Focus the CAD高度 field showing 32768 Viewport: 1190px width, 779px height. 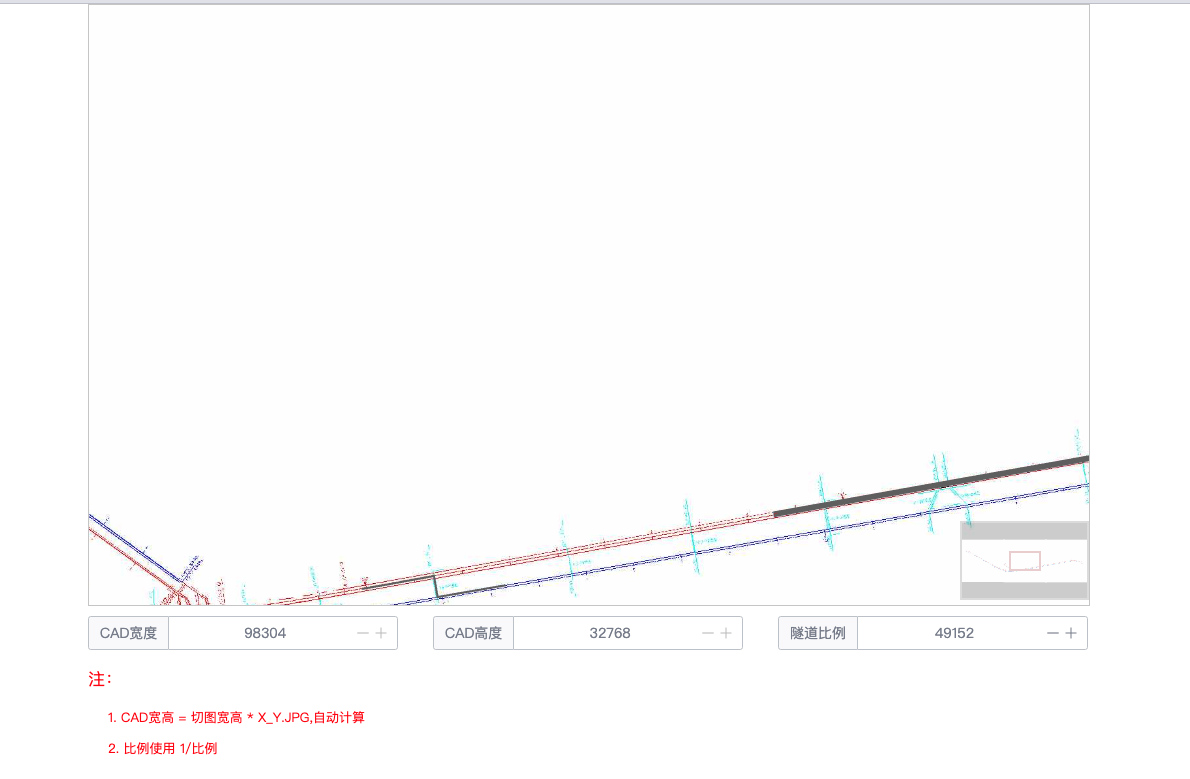point(610,633)
